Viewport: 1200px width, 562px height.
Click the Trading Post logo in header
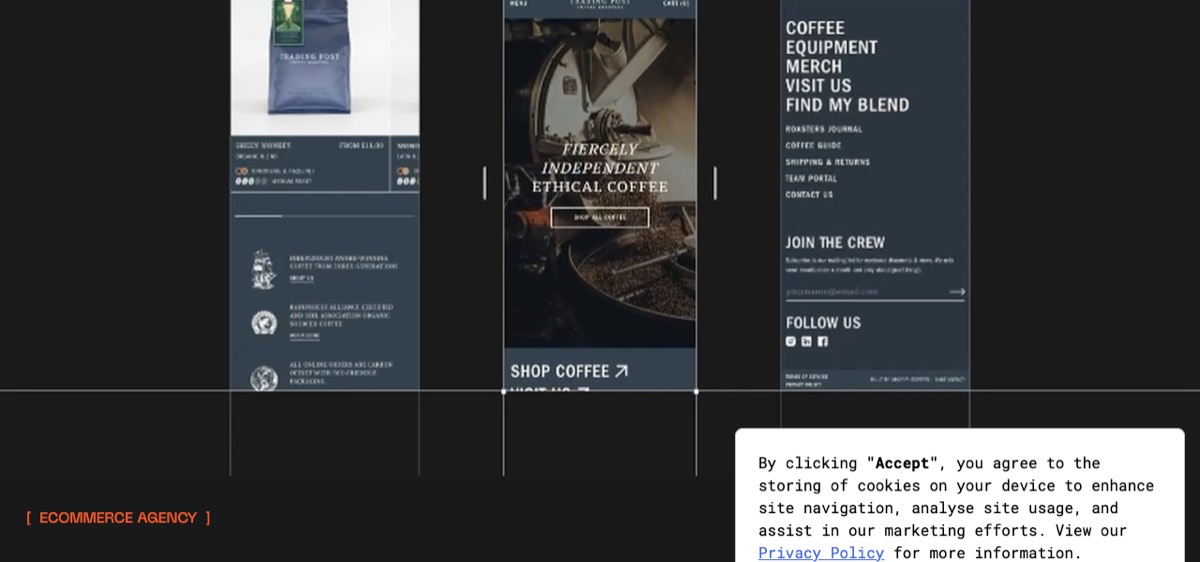(x=600, y=4)
